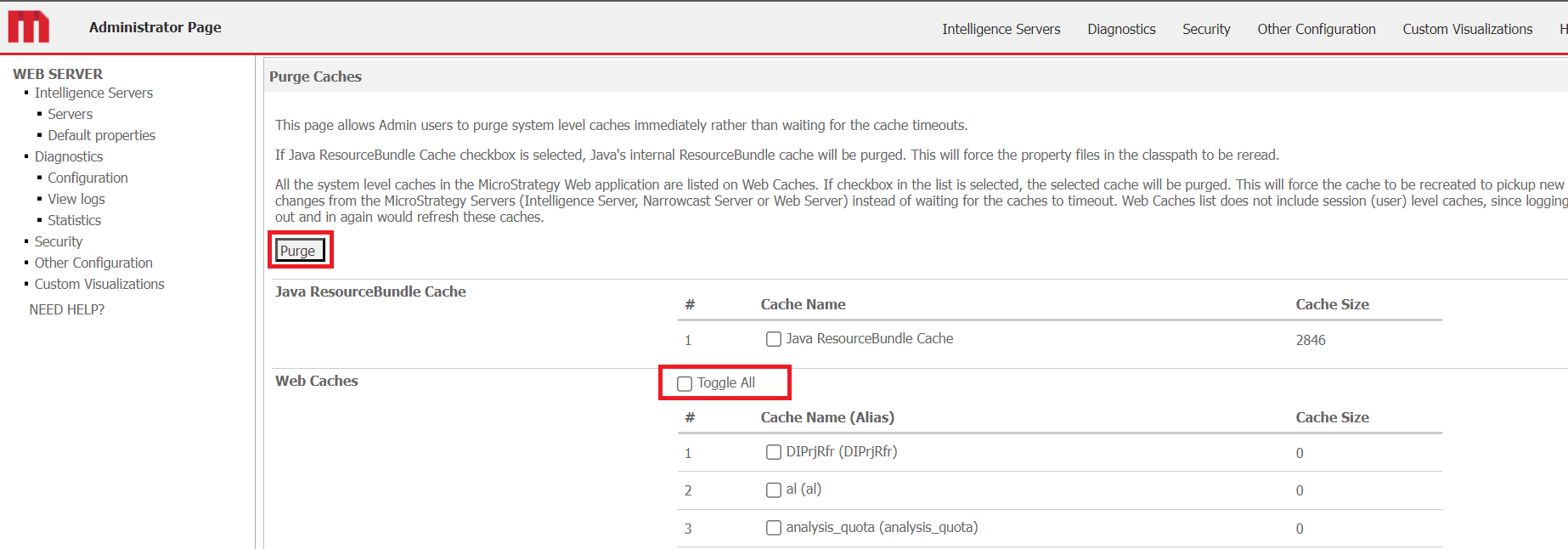Open the Statistics page
The image size is (1568, 549).
coord(74,219)
